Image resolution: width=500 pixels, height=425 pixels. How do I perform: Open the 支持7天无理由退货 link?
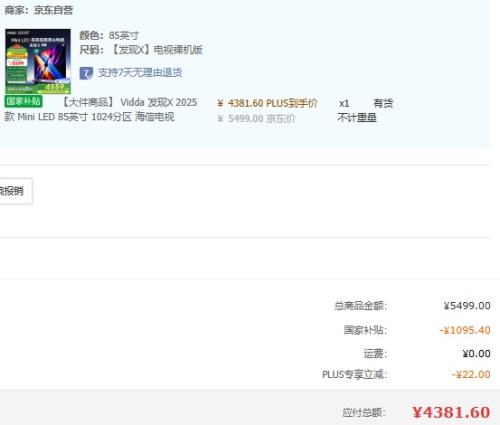click(140, 73)
